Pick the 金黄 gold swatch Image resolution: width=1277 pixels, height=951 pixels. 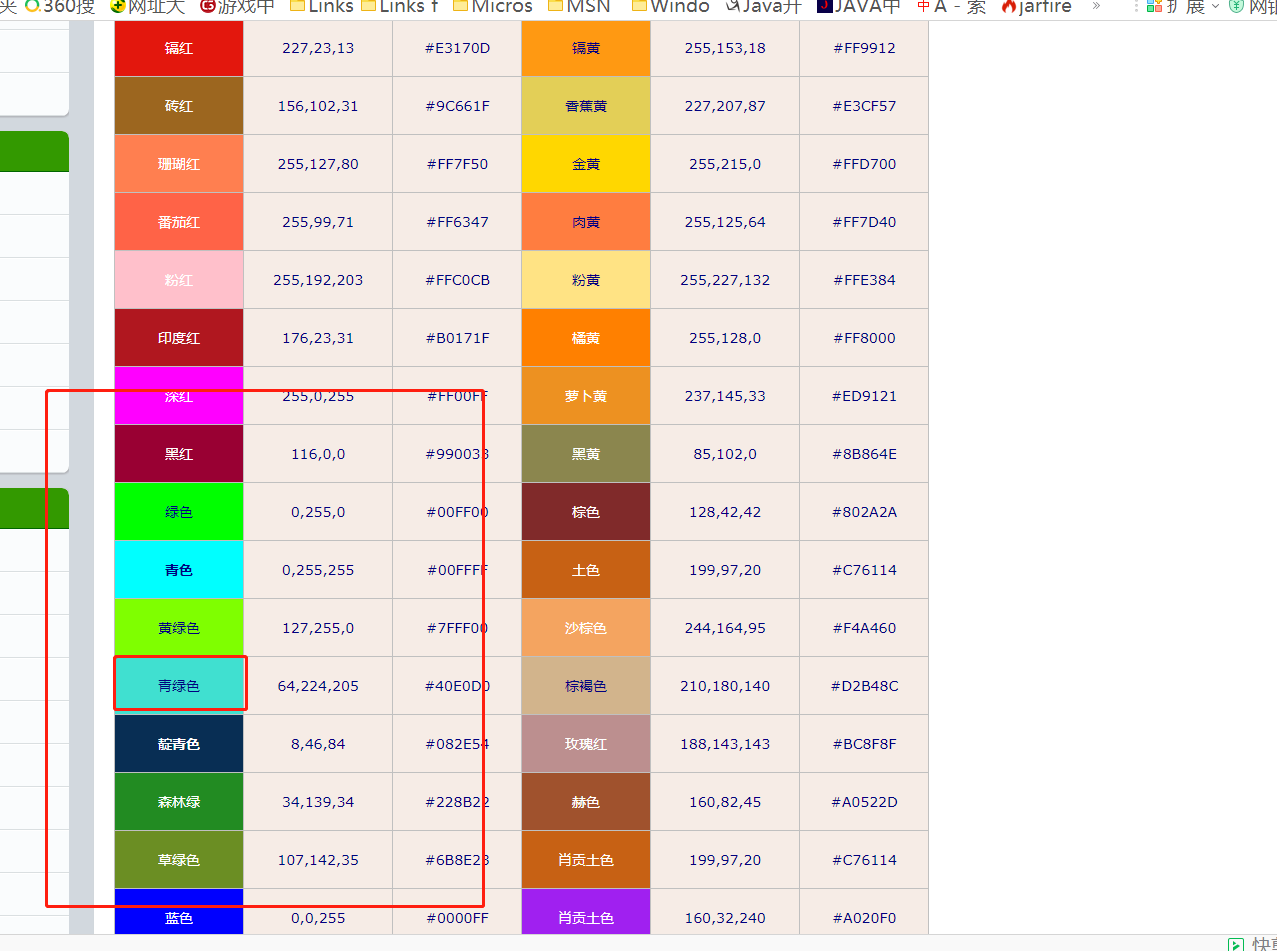click(x=586, y=164)
